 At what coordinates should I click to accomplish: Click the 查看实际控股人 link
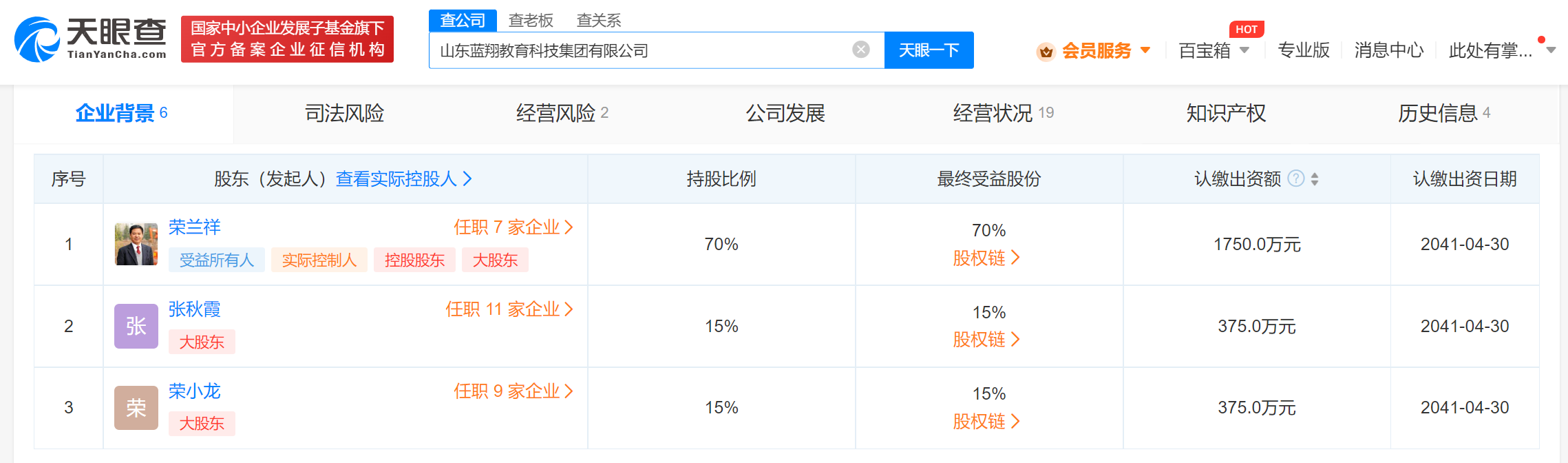403,179
